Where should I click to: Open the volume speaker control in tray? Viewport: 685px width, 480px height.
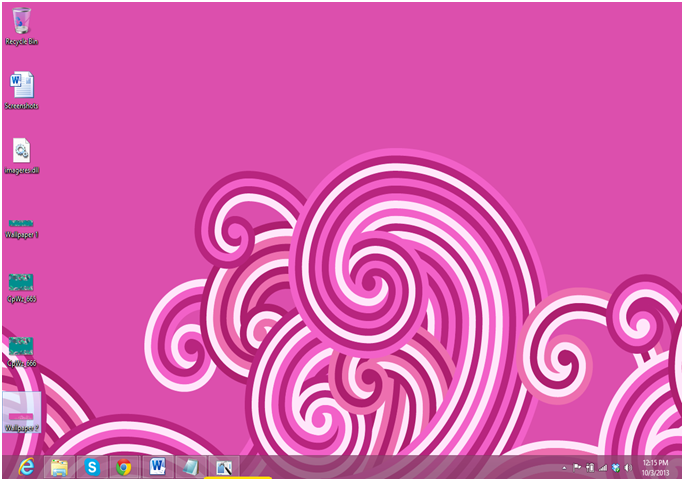(x=628, y=467)
